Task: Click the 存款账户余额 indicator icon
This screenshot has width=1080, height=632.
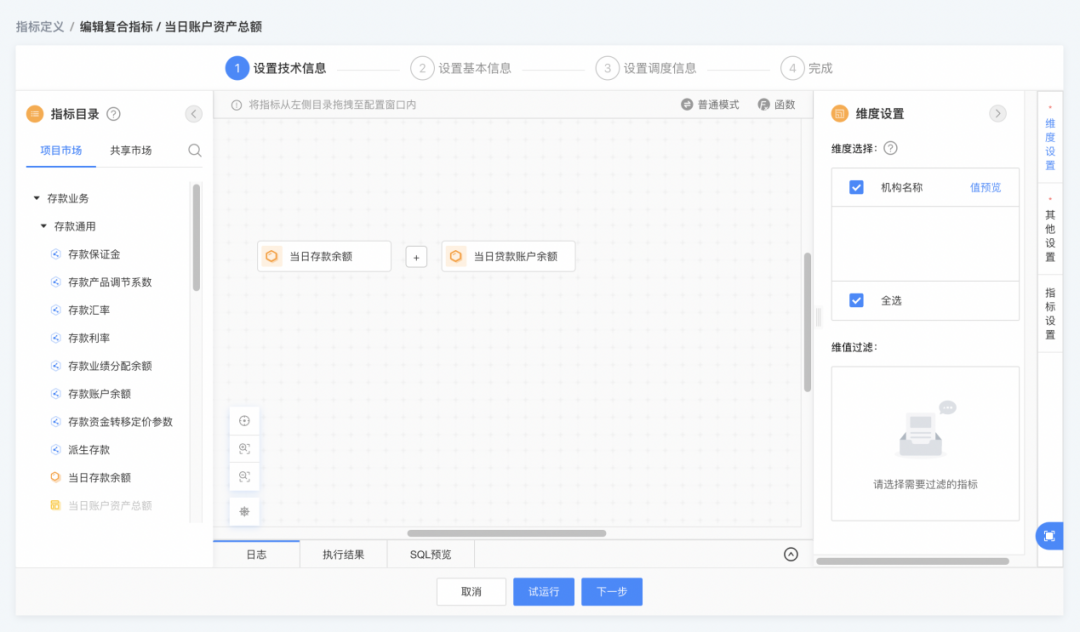Action: [x=56, y=394]
